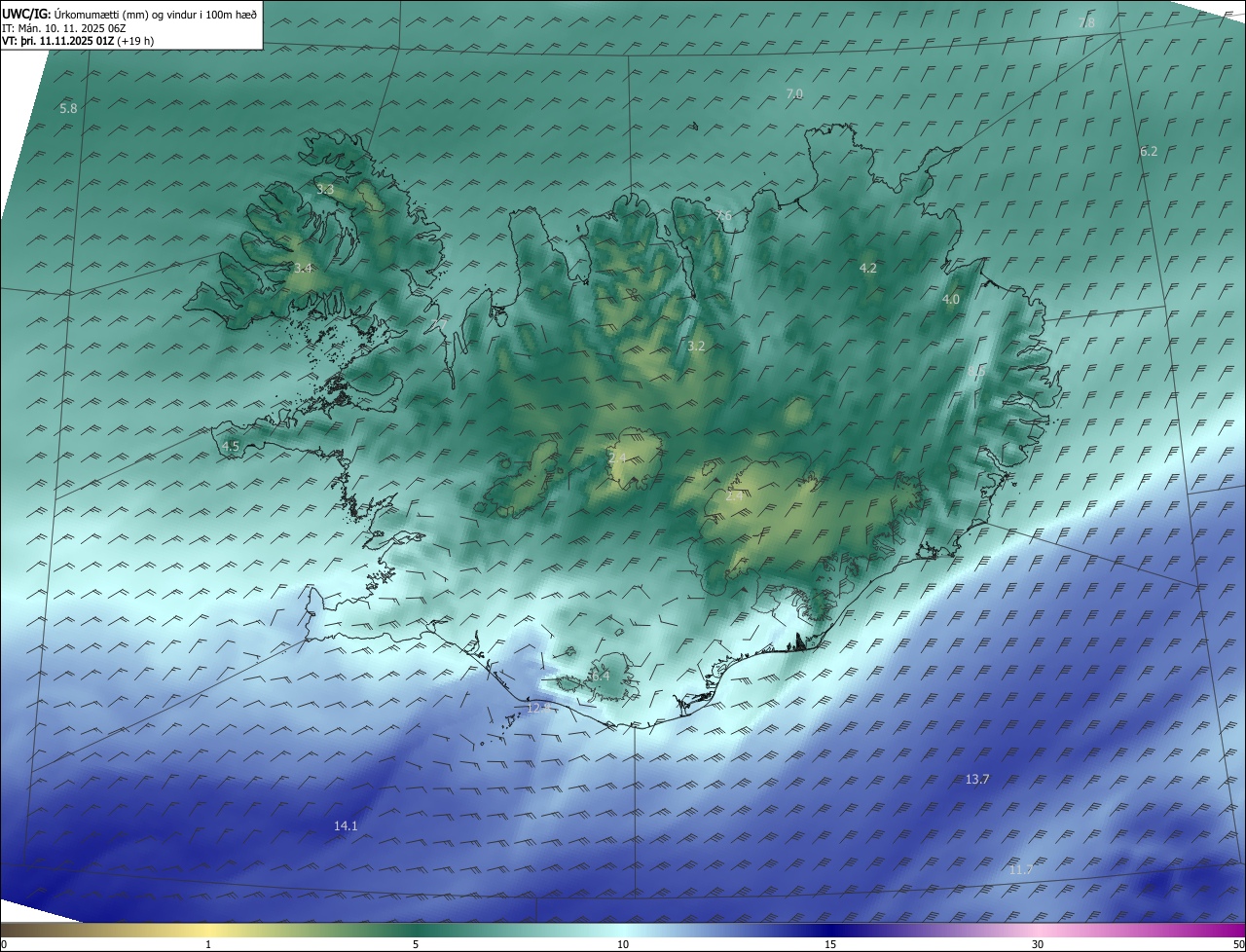The width and height of the screenshot is (1246, 952).
Task: Select the 14.1 value label
Action: (x=346, y=826)
